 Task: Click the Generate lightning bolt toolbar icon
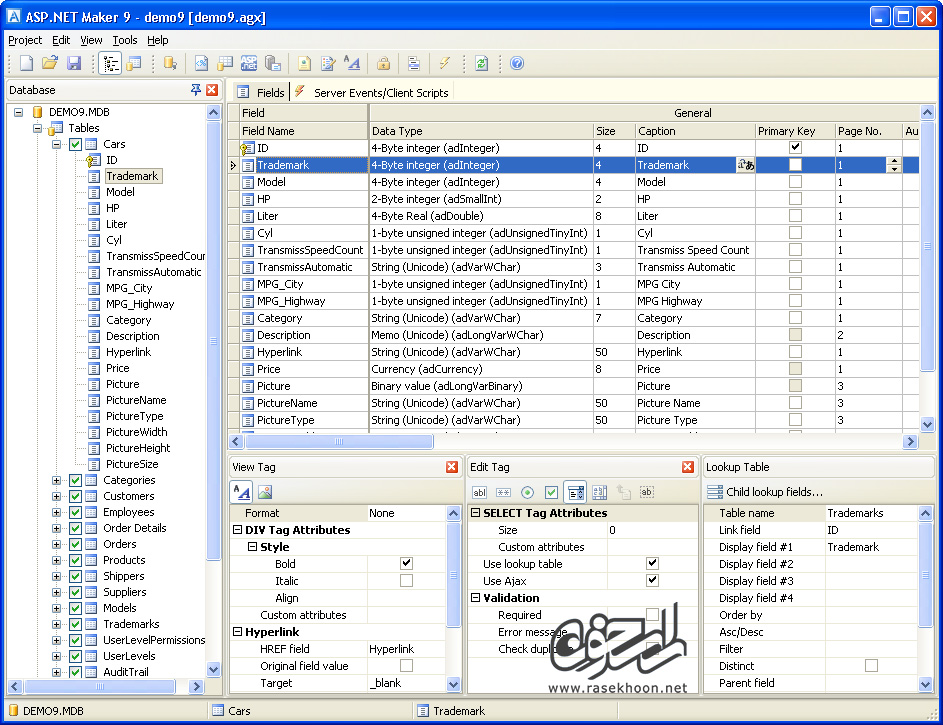pos(444,63)
